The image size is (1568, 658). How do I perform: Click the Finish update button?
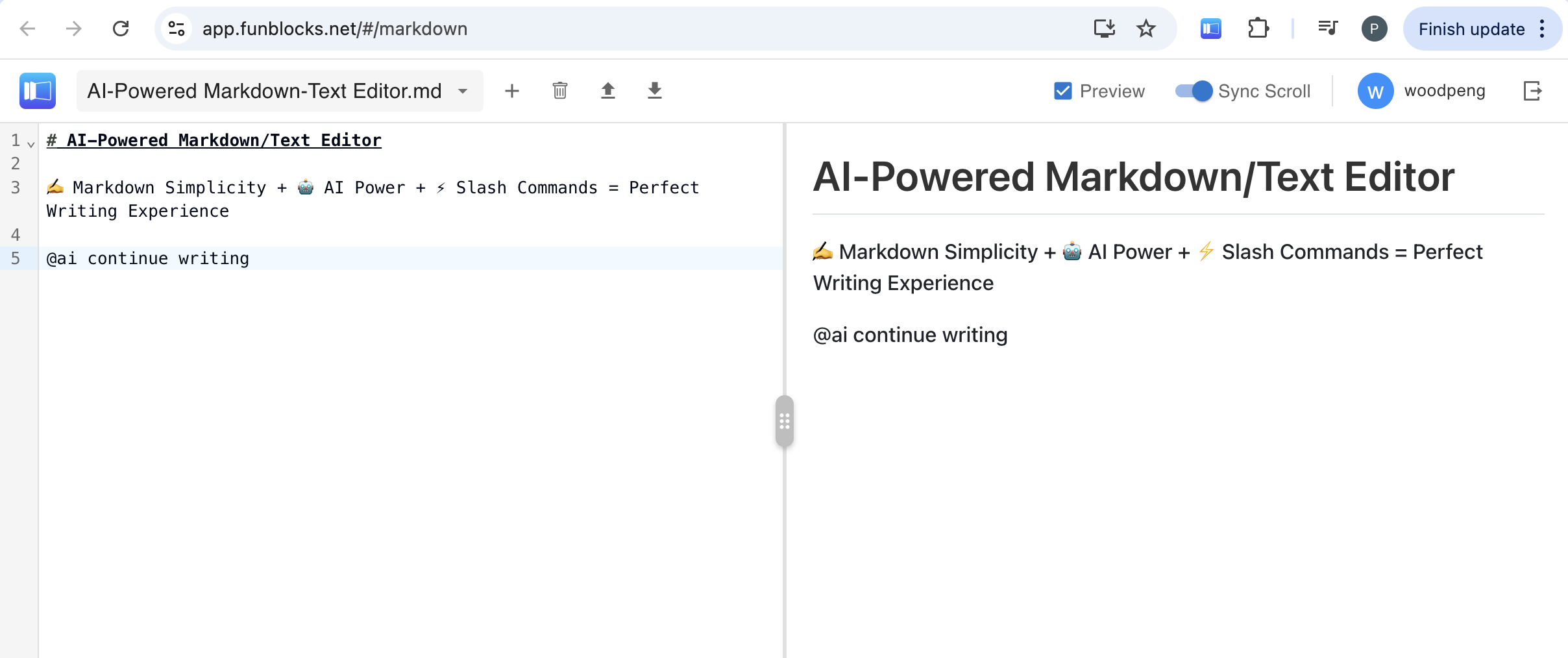tap(1471, 29)
